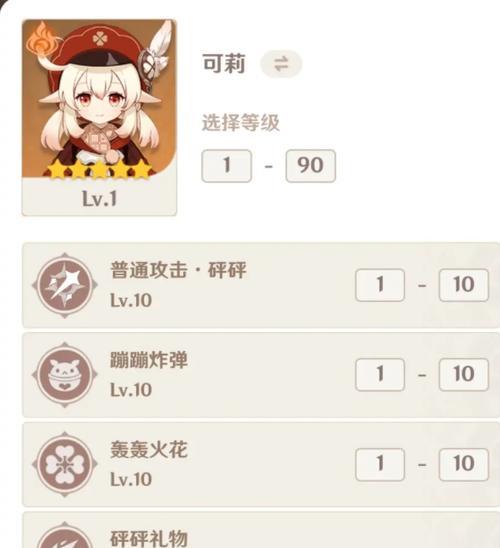Tap the 轰轰火花 talent name text

(x=149, y=449)
